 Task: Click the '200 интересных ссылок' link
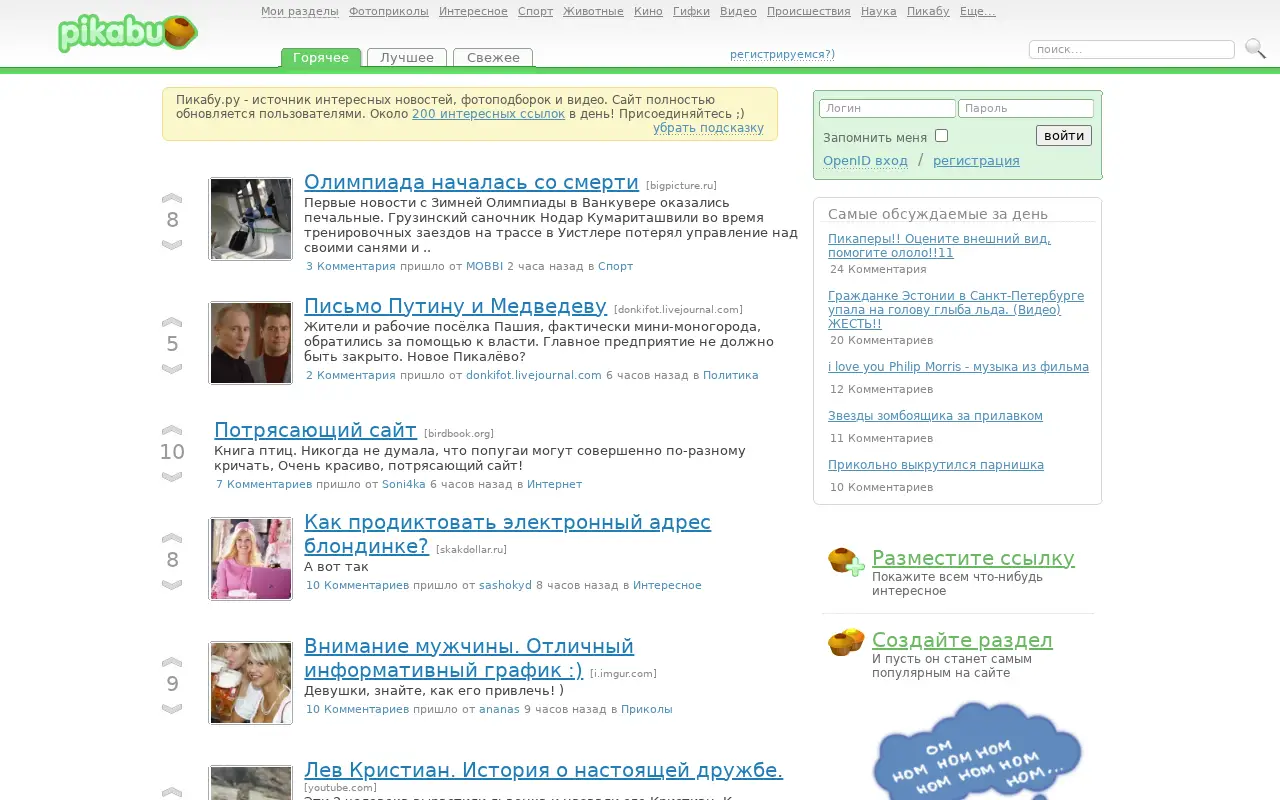[x=488, y=114]
